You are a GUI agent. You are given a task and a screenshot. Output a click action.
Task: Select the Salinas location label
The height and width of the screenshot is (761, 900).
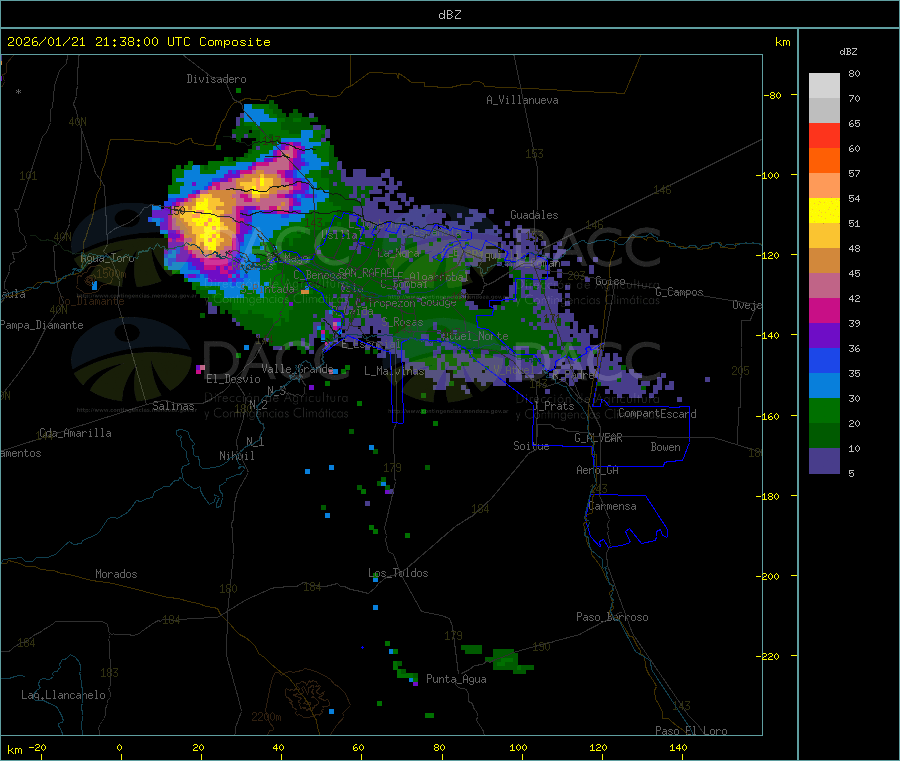(173, 406)
